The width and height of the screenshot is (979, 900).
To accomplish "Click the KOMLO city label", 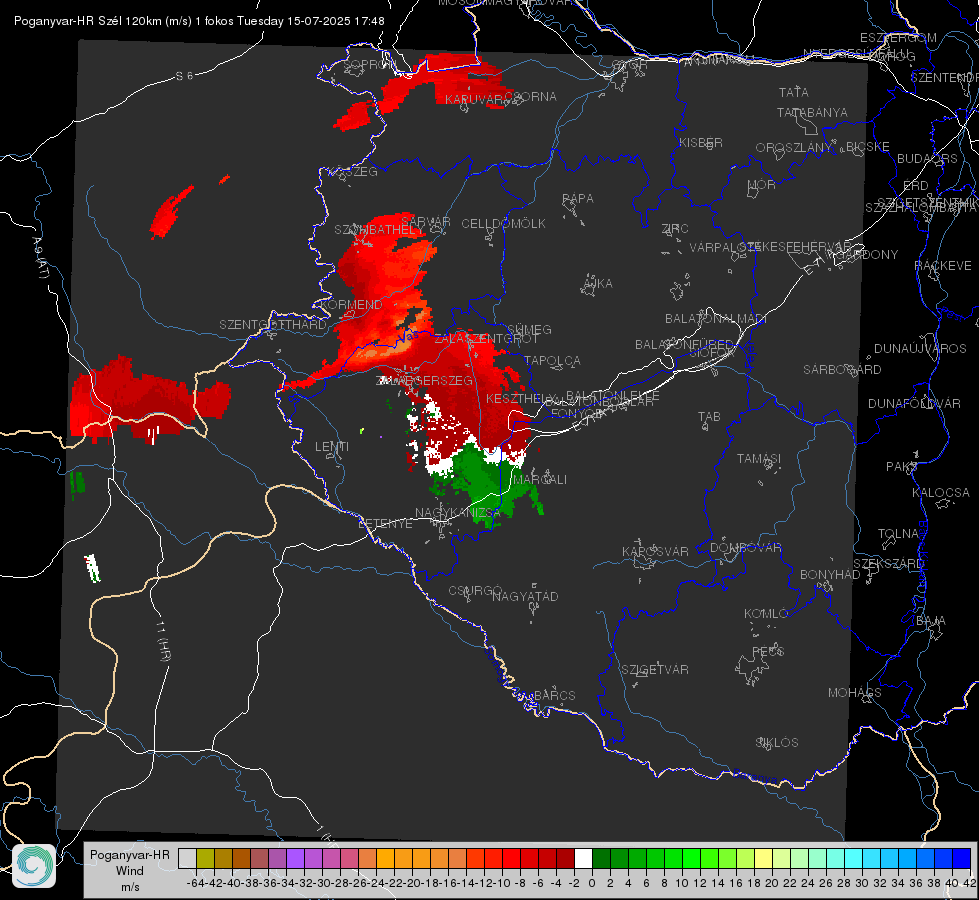I will coord(766,614).
